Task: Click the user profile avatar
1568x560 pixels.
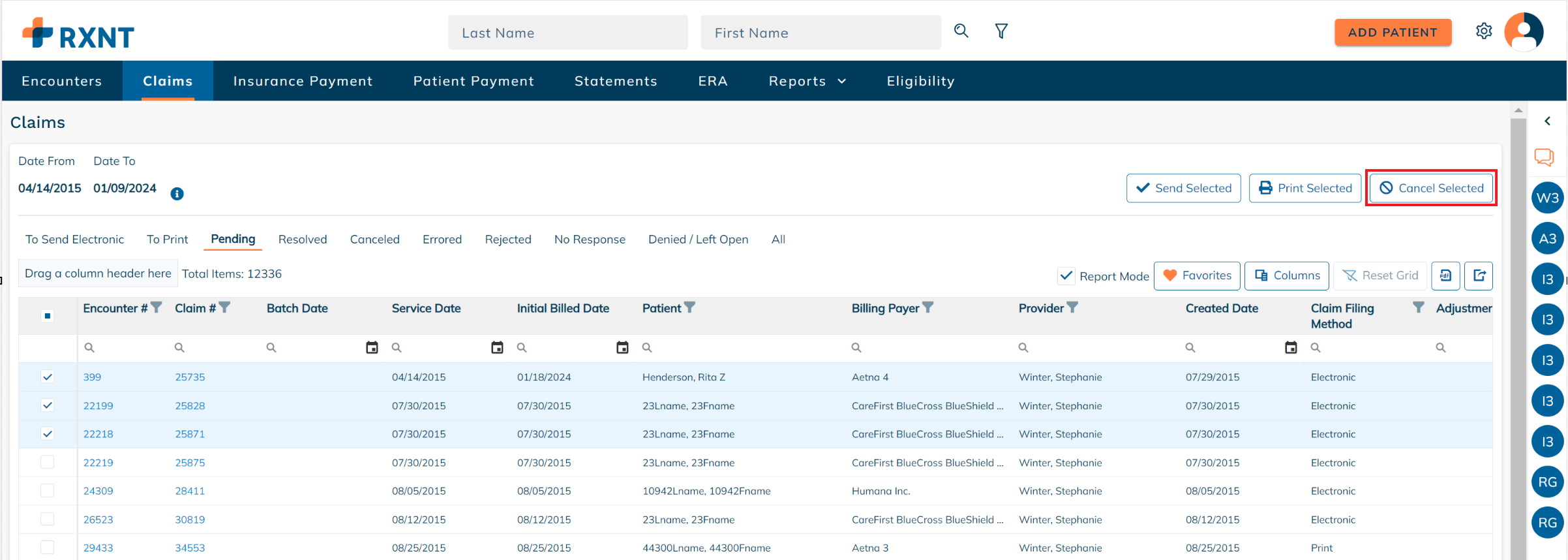Action: 1524,31
